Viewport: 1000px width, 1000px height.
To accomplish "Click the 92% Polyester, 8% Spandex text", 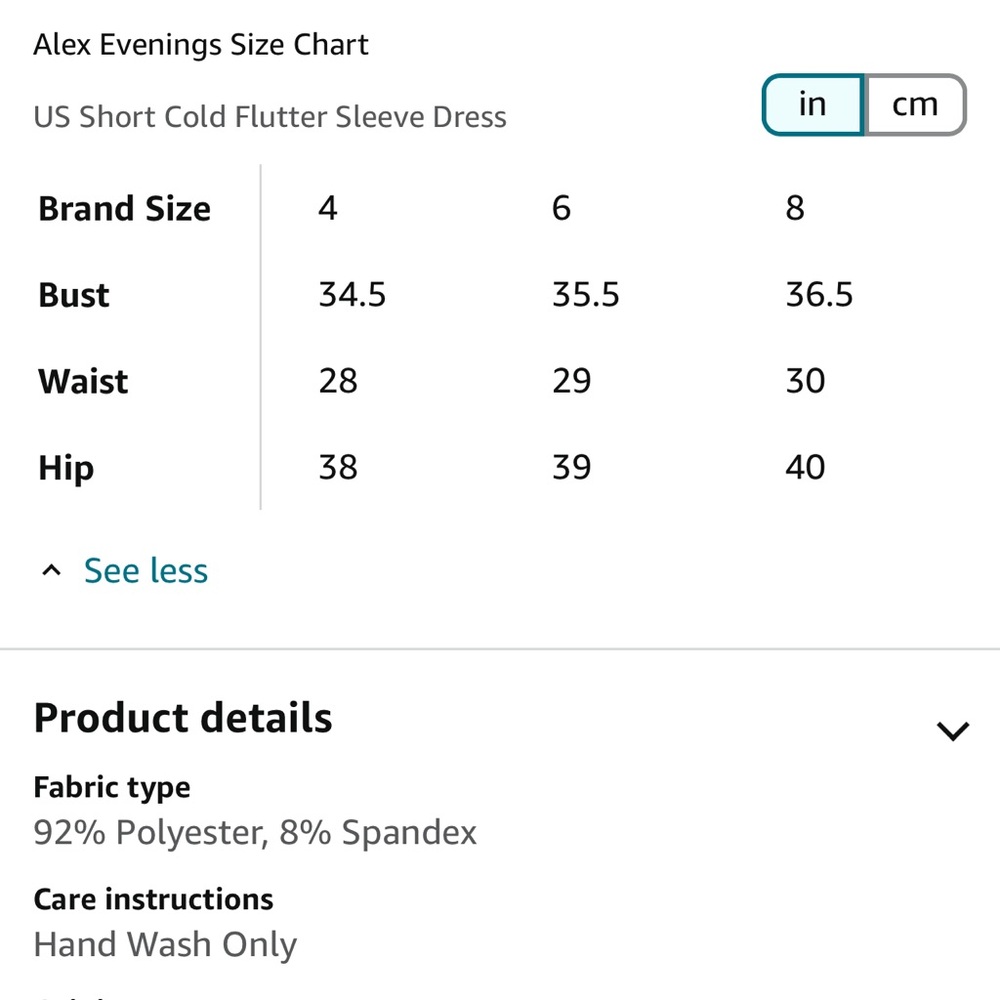I will tap(255, 833).
